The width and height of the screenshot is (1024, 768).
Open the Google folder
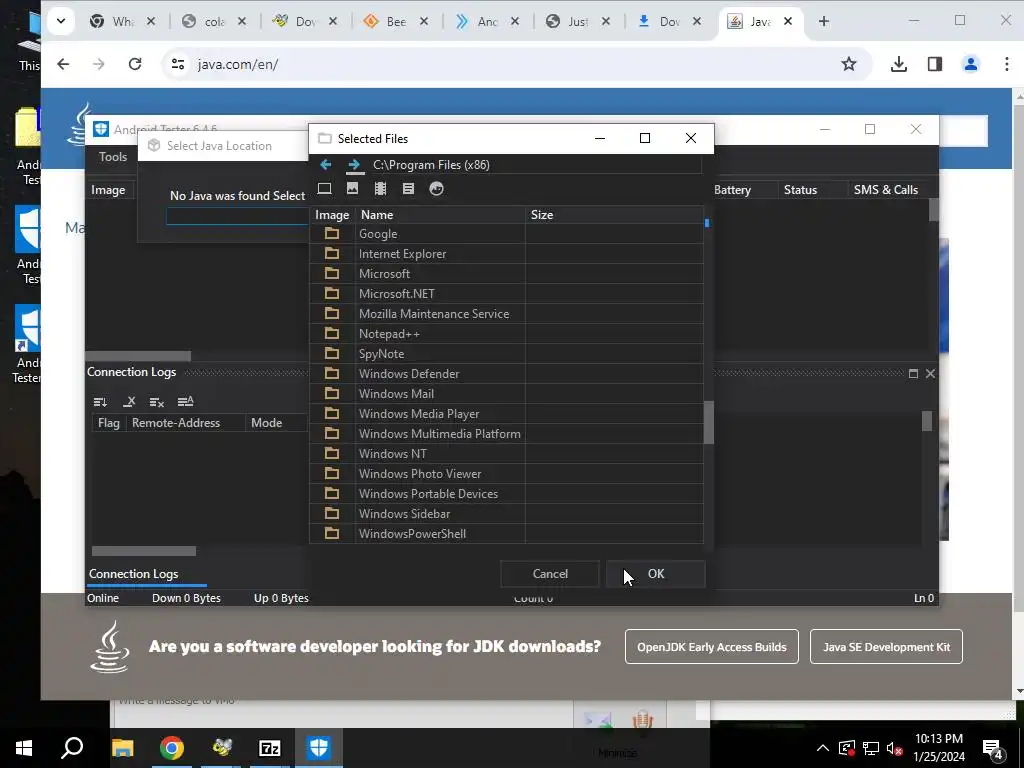coord(506,234)
